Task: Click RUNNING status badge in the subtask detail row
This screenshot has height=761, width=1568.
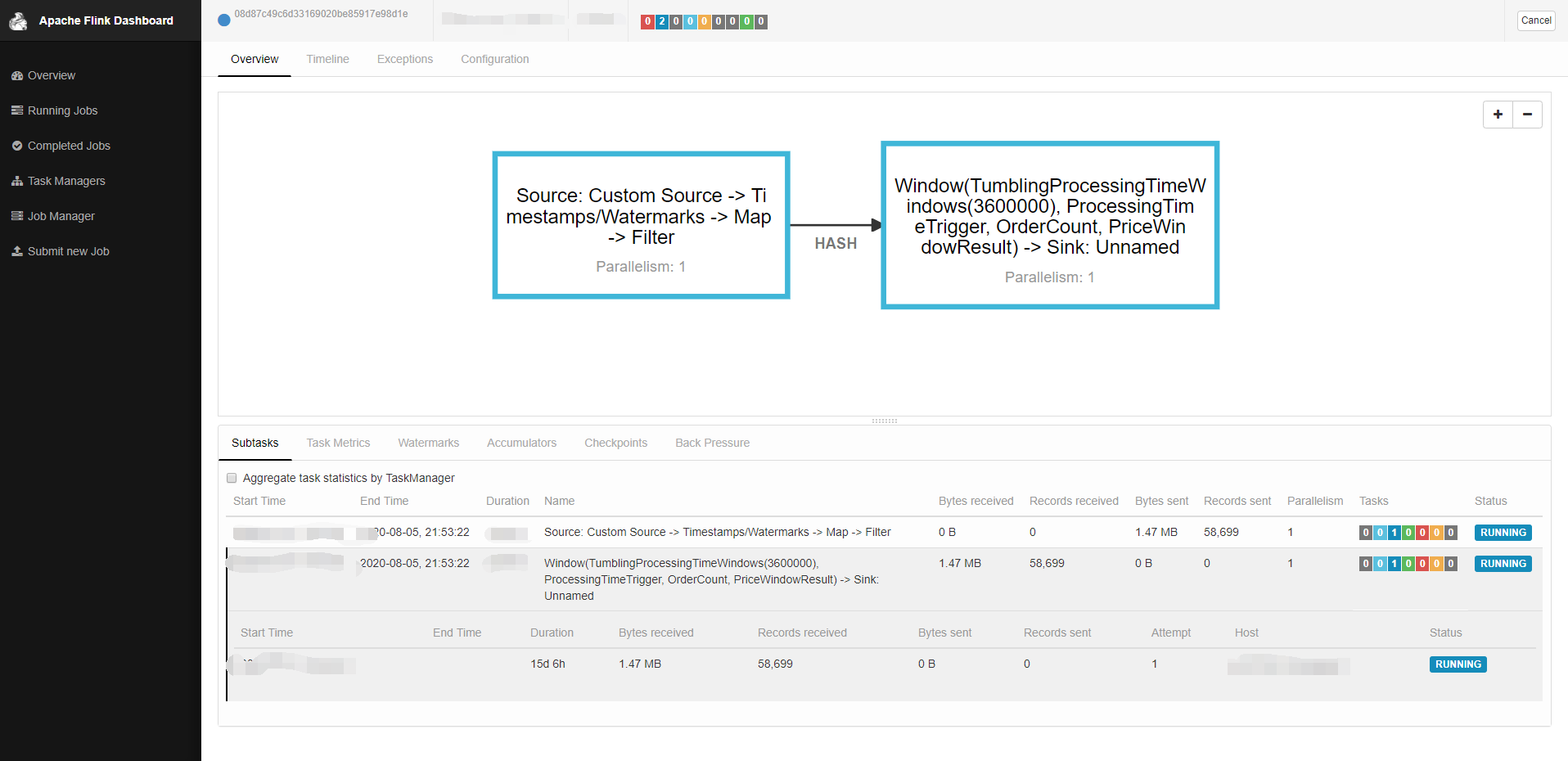Action: (1458, 664)
